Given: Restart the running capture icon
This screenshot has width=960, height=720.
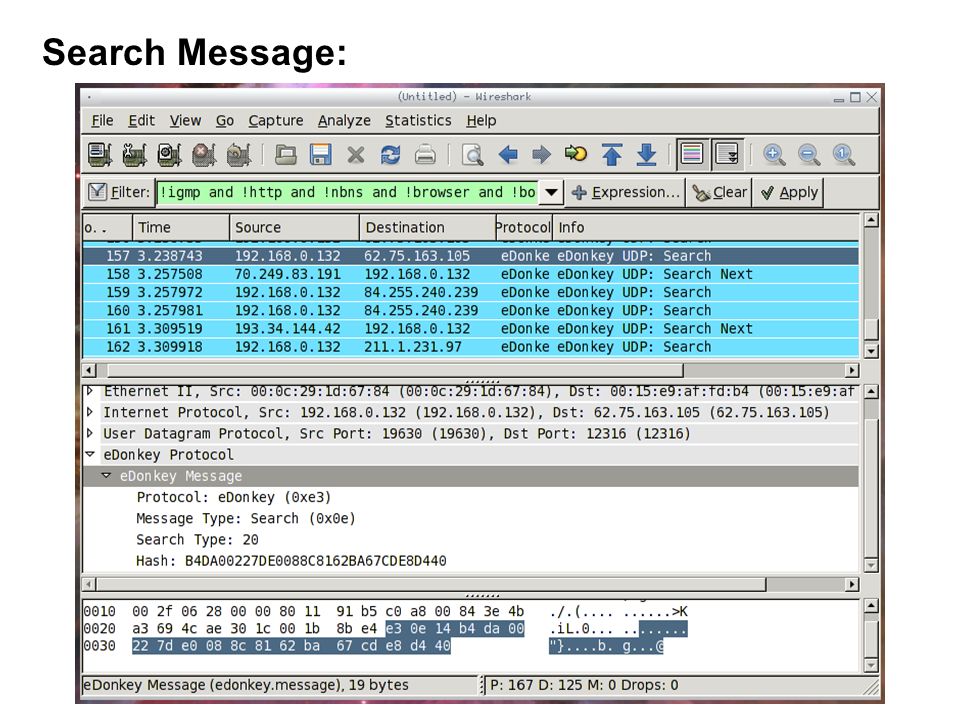Looking at the screenshot, I should [x=239, y=154].
